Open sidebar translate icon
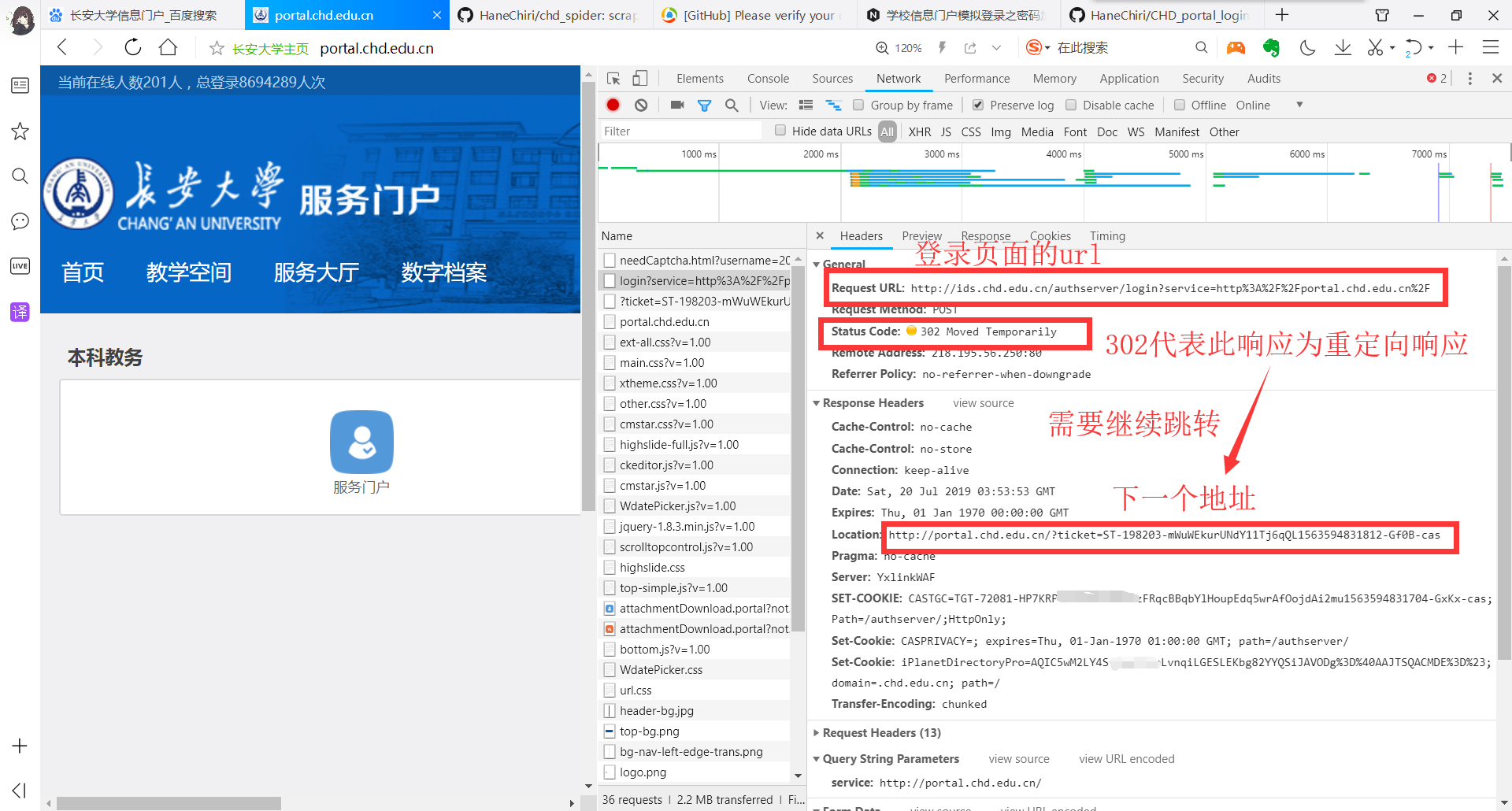This screenshot has height=811, width=1512. pos(20,312)
